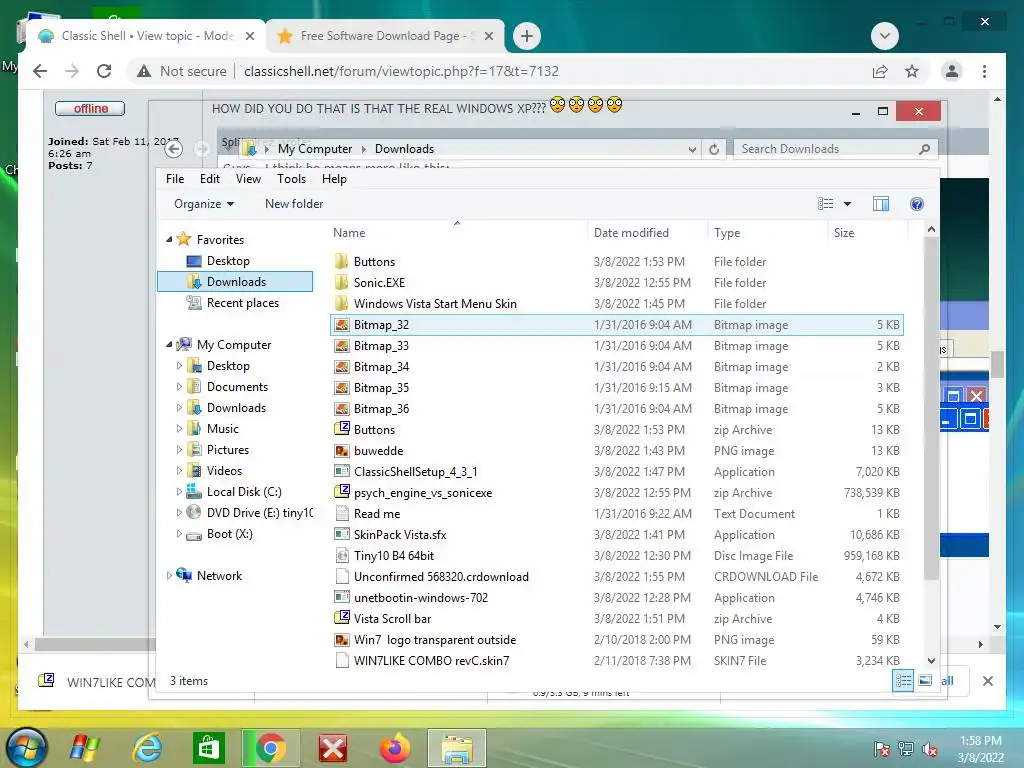The image size is (1024, 768).
Task: Select Bitmap_33 image file icon
Action: point(341,345)
